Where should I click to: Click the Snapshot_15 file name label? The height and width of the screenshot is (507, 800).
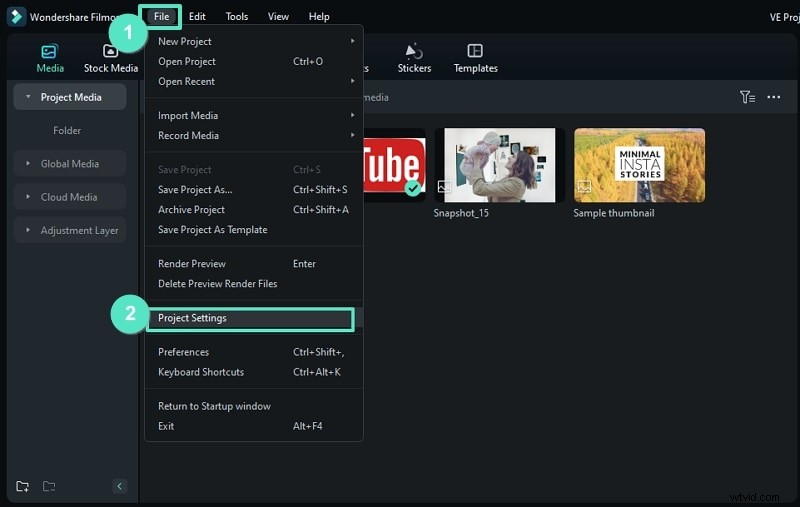coord(461,213)
